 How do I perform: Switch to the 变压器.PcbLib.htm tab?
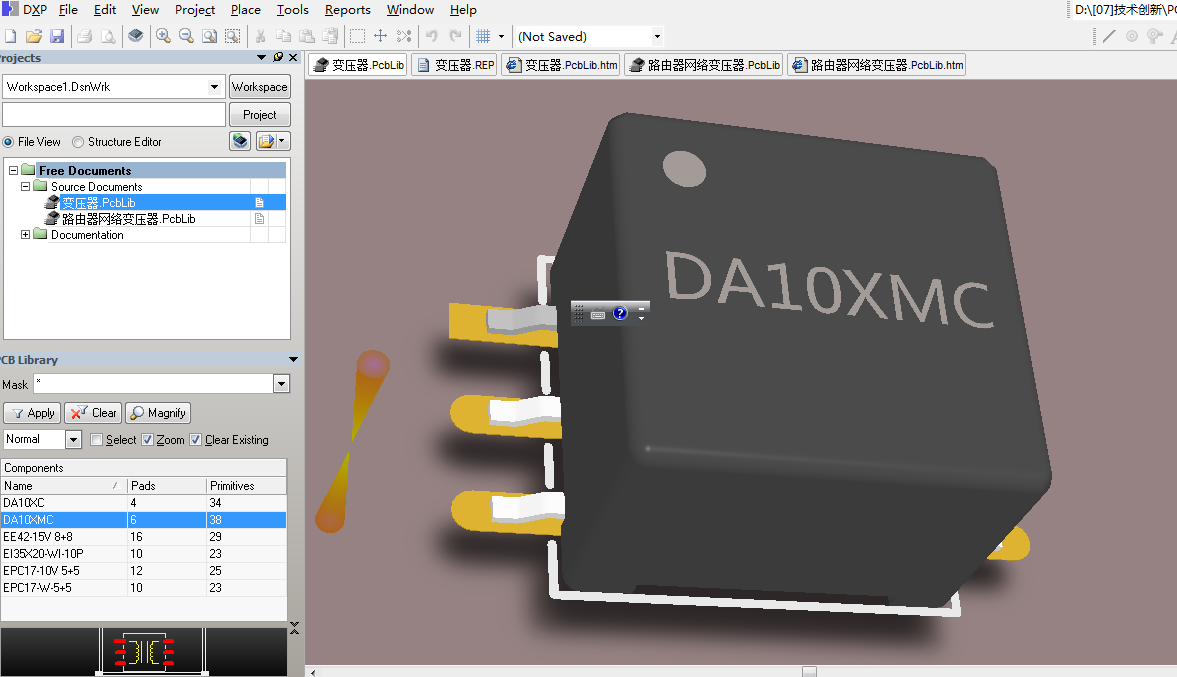click(561, 65)
